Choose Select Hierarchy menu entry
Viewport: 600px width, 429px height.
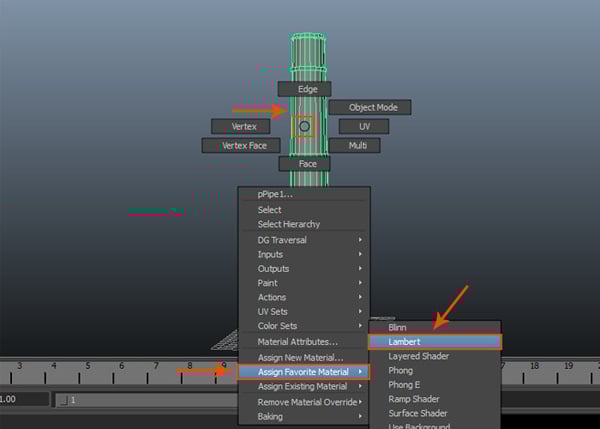click(x=289, y=225)
